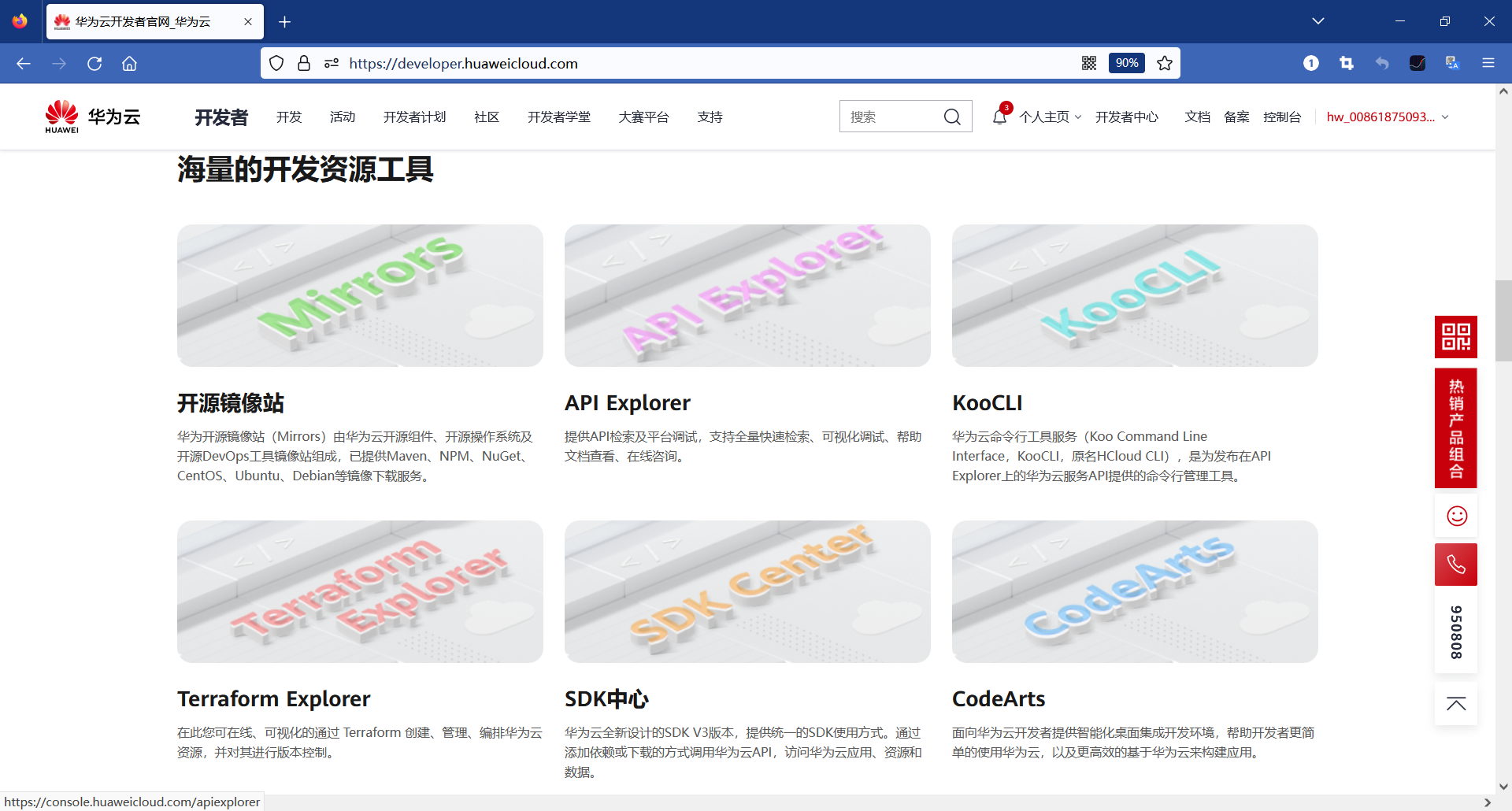Open the tab list dropdown in the title bar

[1319, 20]
